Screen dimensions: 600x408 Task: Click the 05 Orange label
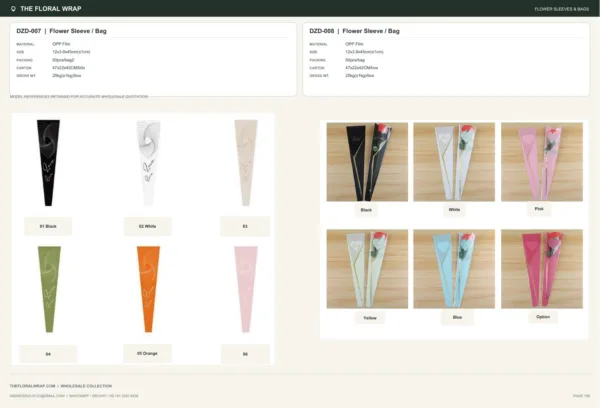[147, 353]
